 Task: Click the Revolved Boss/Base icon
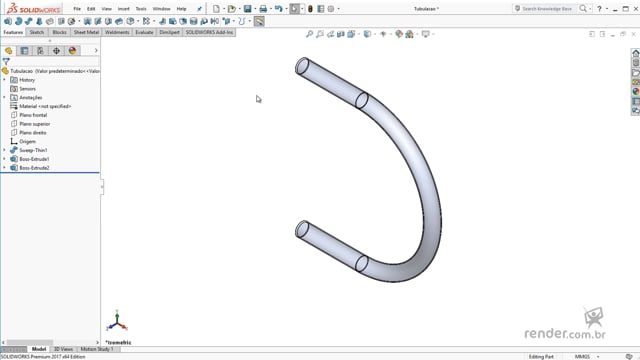(18, 21)
